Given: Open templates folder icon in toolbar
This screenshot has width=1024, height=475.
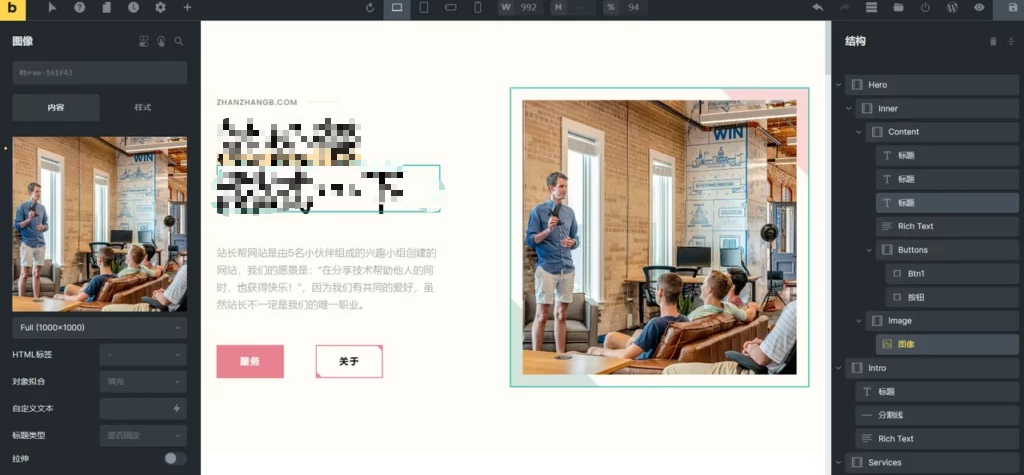Looking at the screenshot, I should (x=898, y=7).
